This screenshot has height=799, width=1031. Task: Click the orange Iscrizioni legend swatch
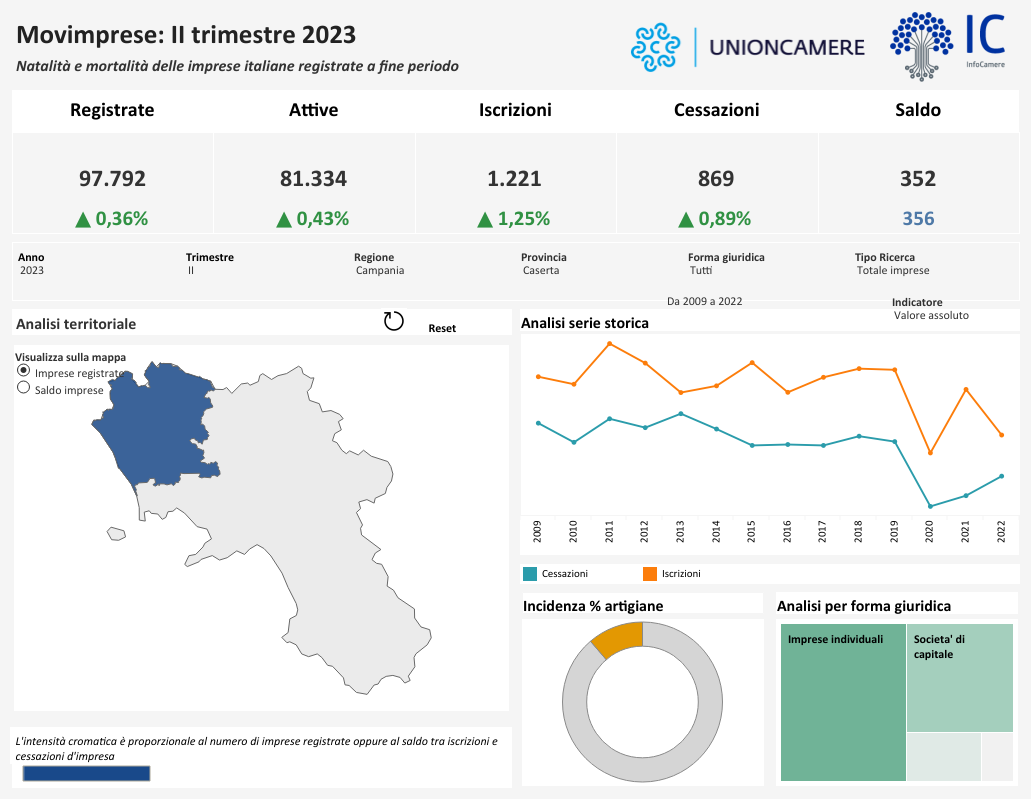(x=650, y=574)
